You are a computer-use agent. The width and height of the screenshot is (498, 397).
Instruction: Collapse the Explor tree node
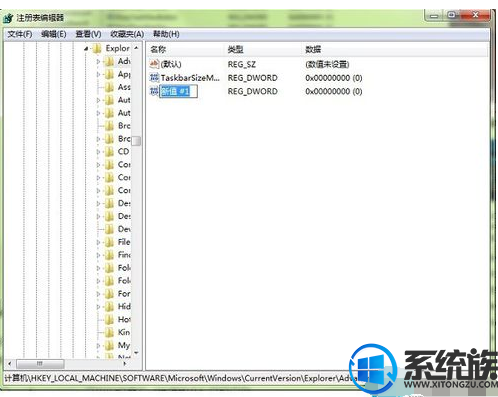coord(86,49)
